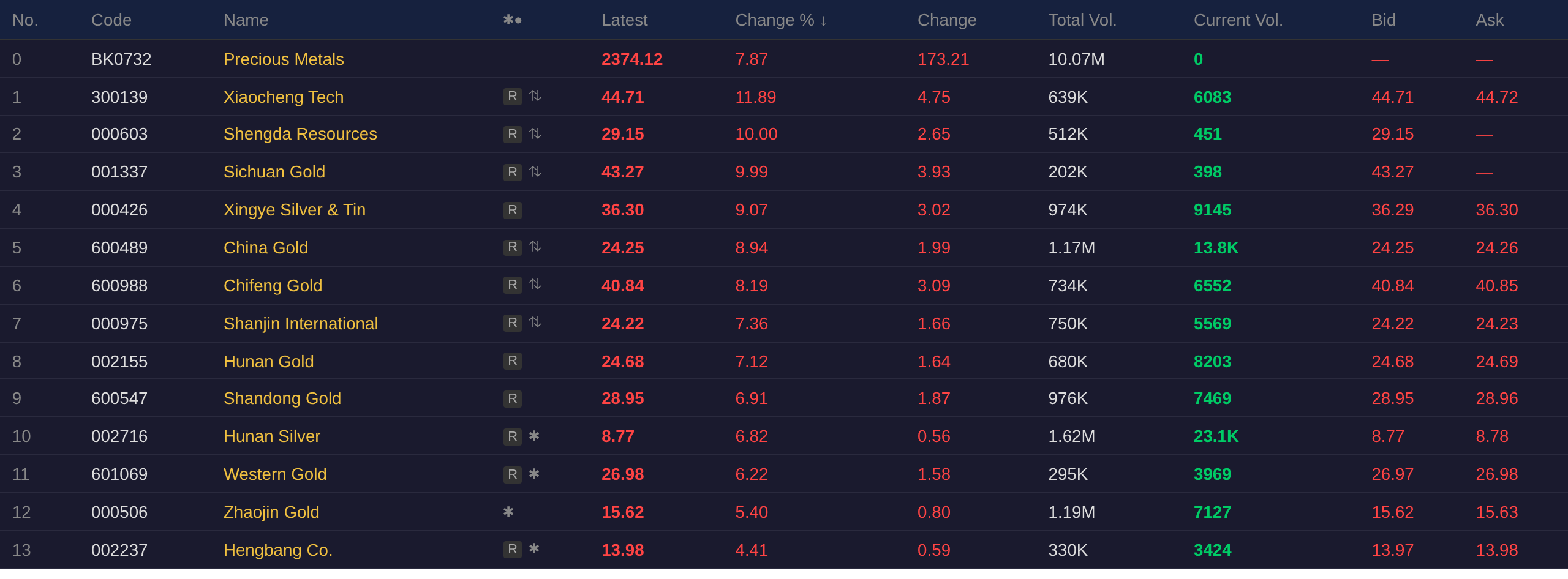Open the Hengbang Co. stock
Image resolution: width=1568 pixels, height=579 pixels.
click(278, 550)
